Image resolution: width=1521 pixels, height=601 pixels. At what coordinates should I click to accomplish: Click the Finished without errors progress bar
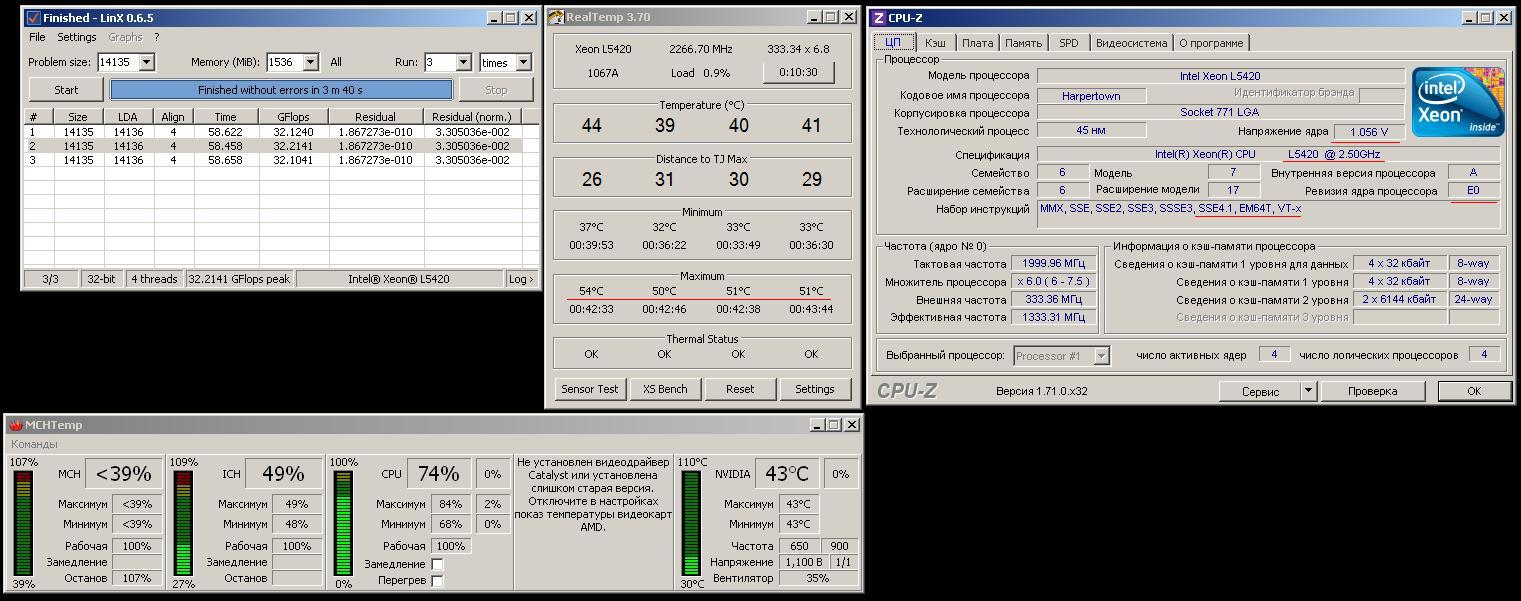(x=281, y=90)
